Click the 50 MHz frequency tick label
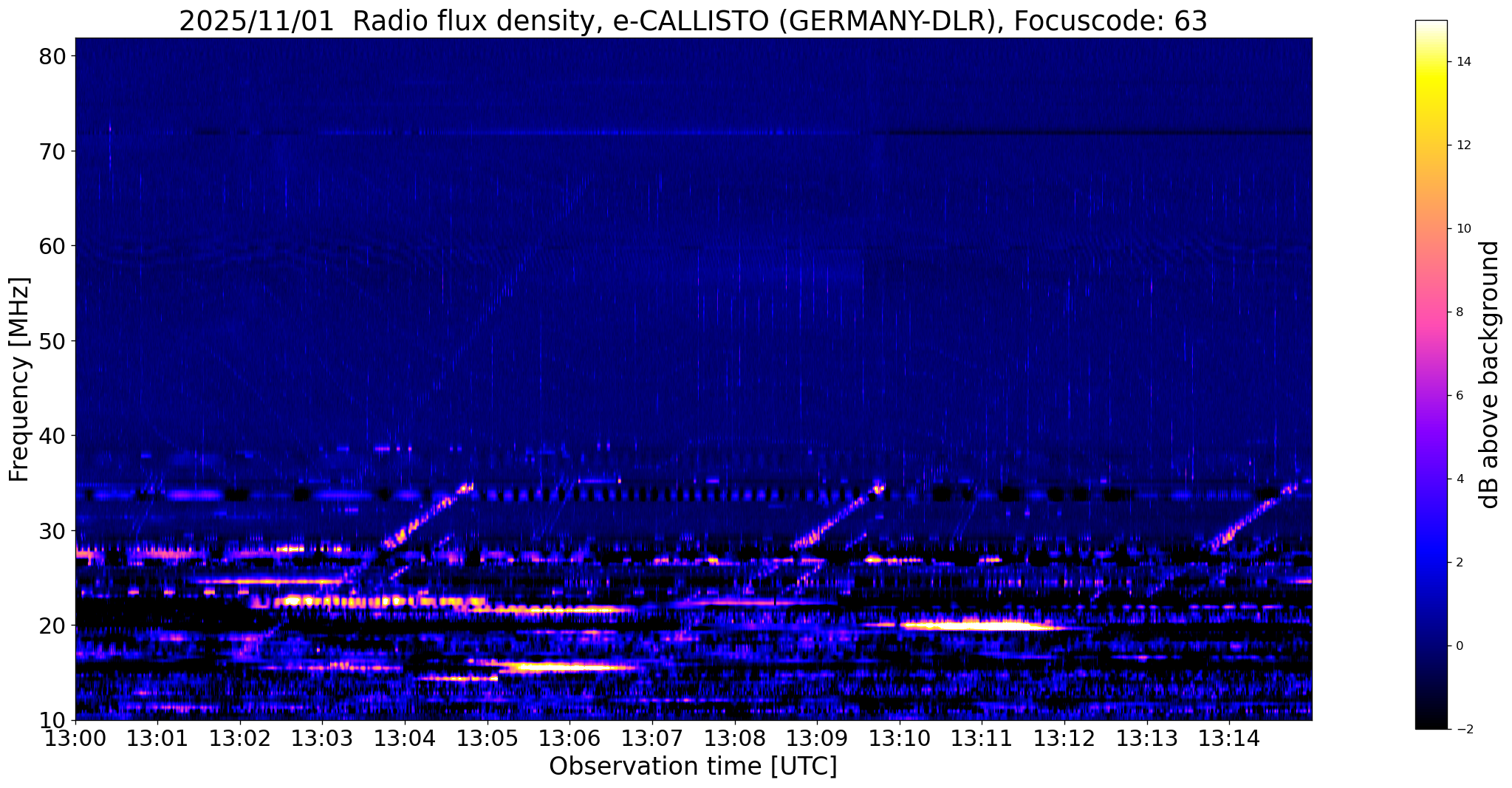This screenshot has height=788, width=1512. tap(55, 340)
